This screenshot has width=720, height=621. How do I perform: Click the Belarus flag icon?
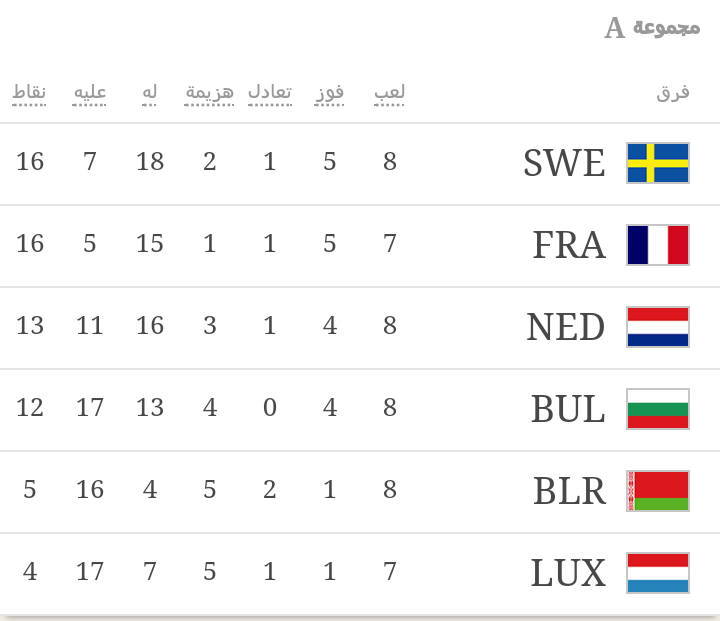[657, 491]
